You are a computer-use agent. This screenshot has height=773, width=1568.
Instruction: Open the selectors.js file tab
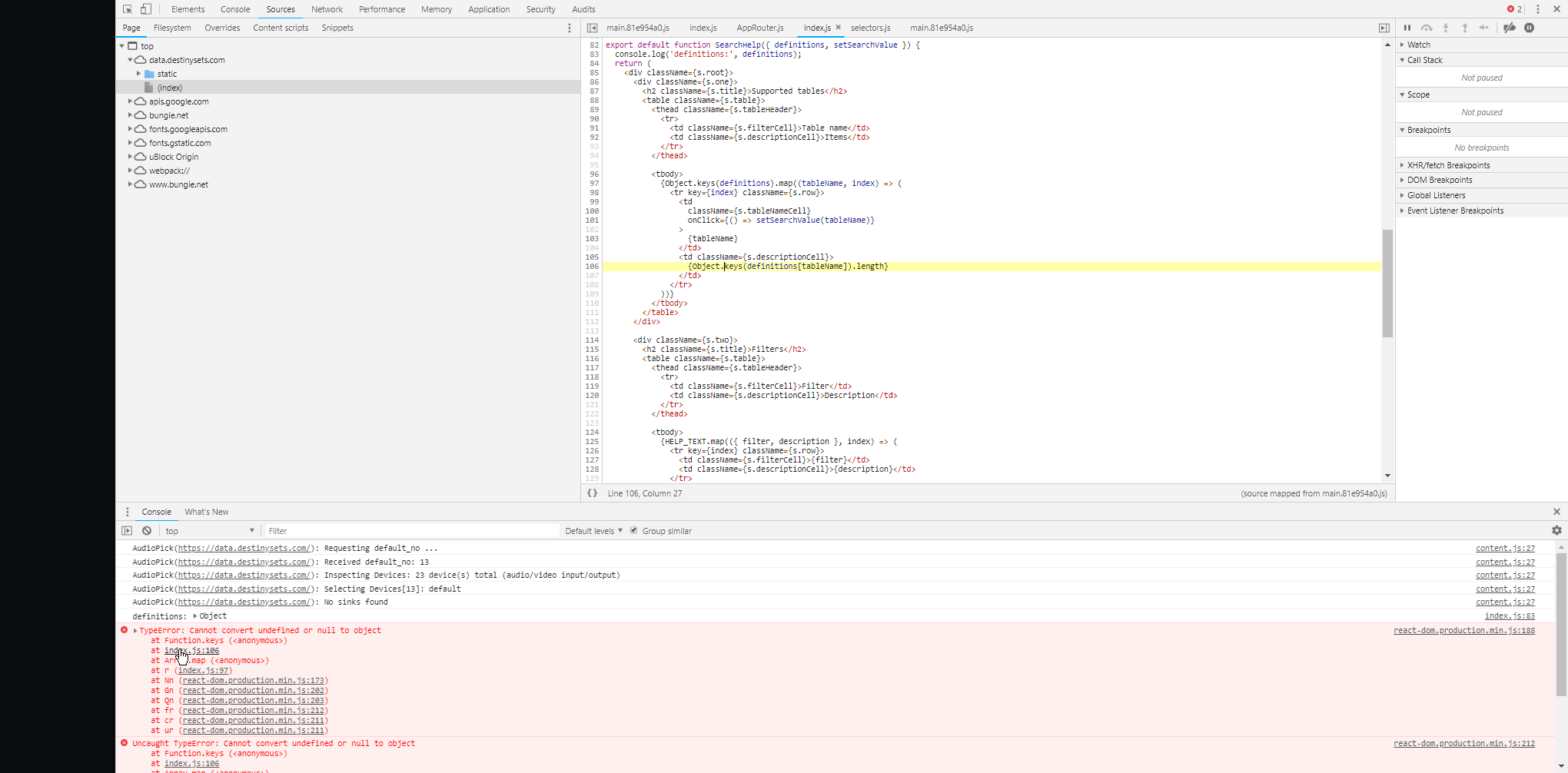pos(870,28)
